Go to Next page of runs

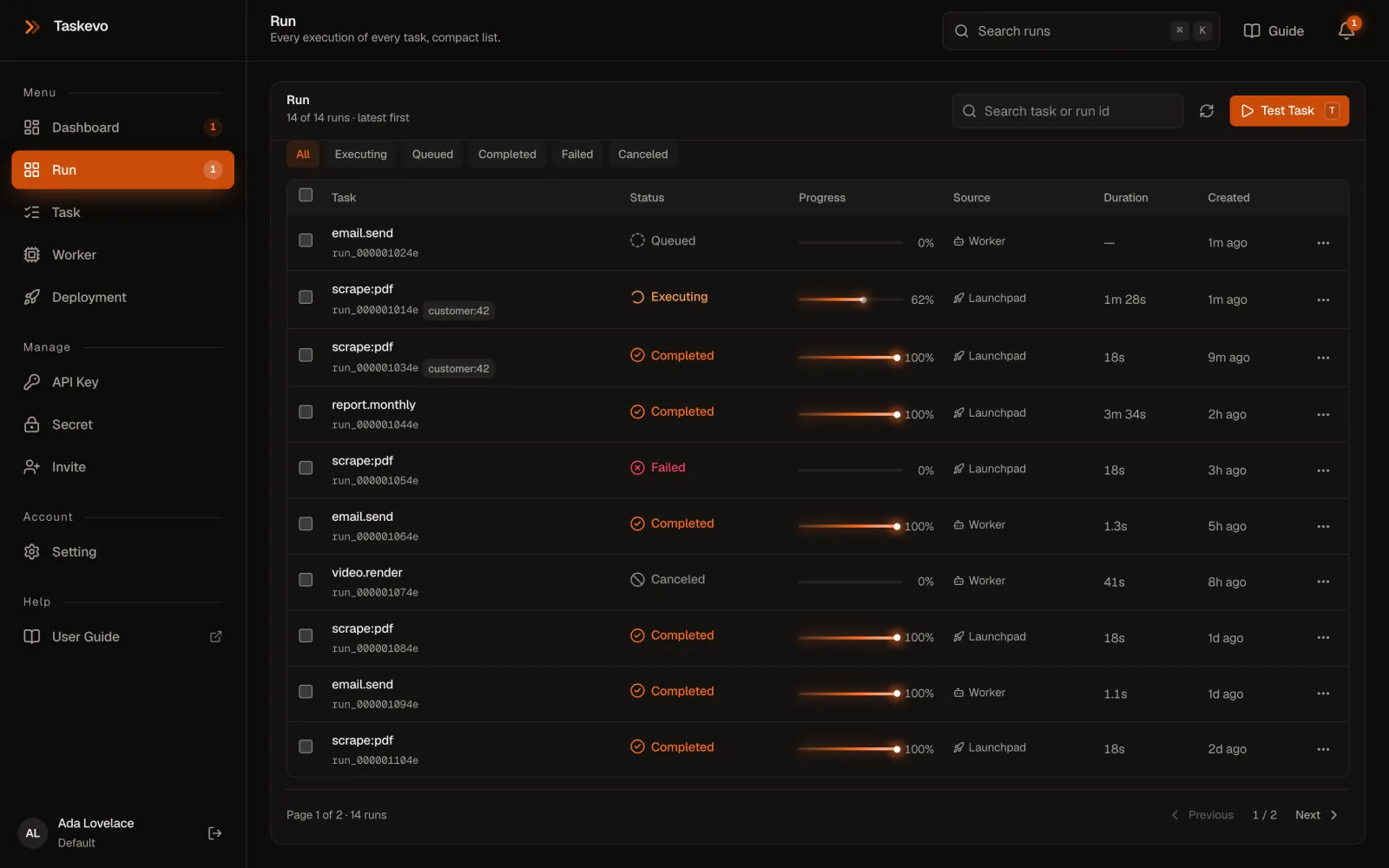(x=1316, y=815)
